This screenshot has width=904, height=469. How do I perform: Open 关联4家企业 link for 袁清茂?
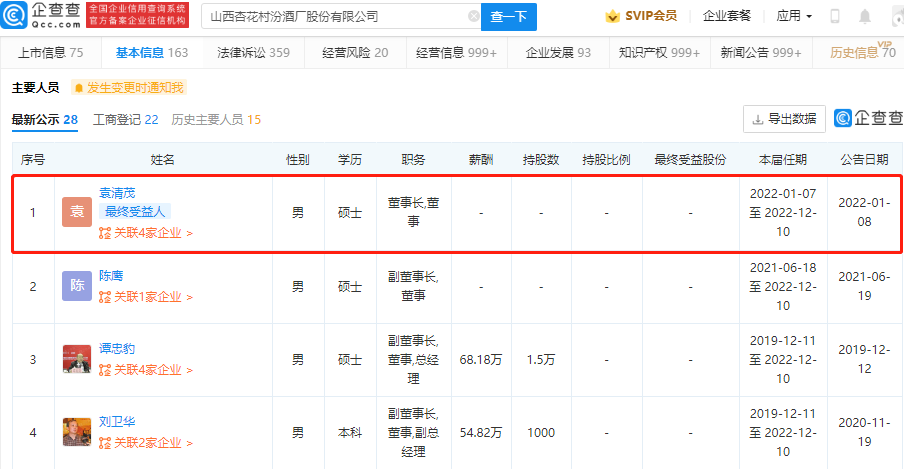click(153, 233)
